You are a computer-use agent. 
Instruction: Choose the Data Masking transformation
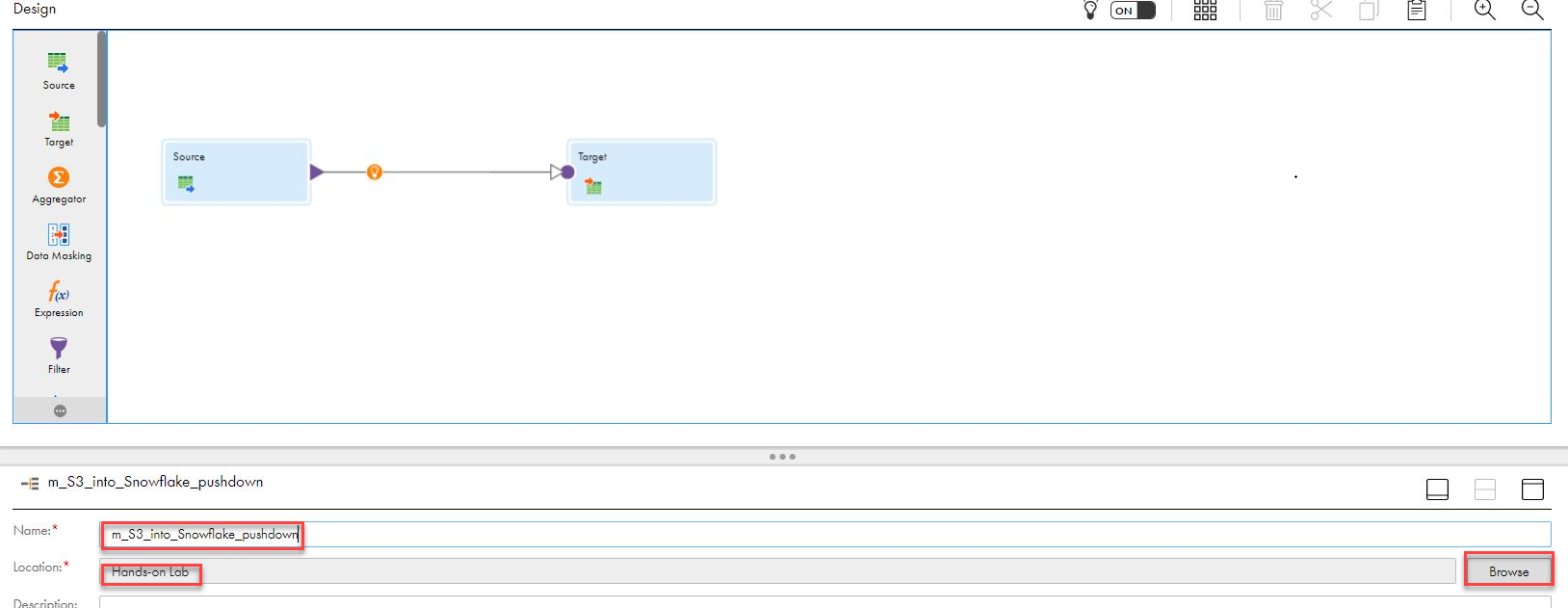[59, 235]
